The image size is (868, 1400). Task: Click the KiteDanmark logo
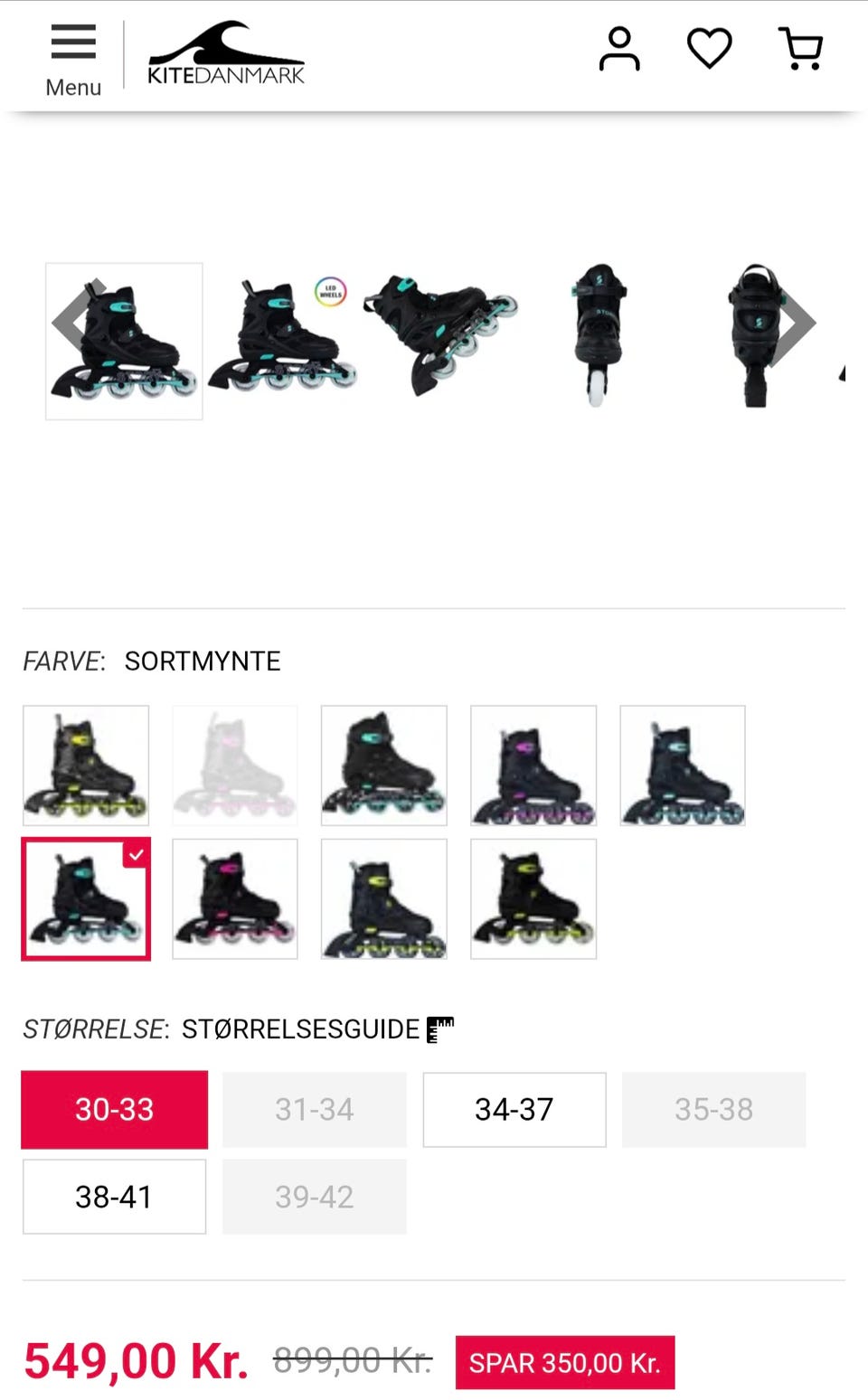tap(226, 53)
